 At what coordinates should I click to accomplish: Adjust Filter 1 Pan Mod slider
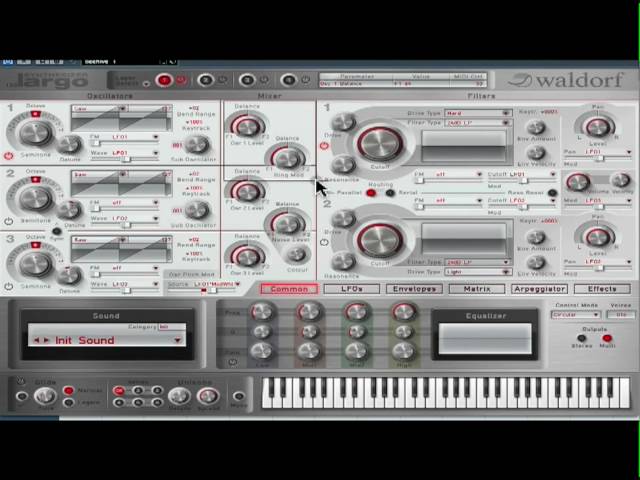(x=598, y=159)
